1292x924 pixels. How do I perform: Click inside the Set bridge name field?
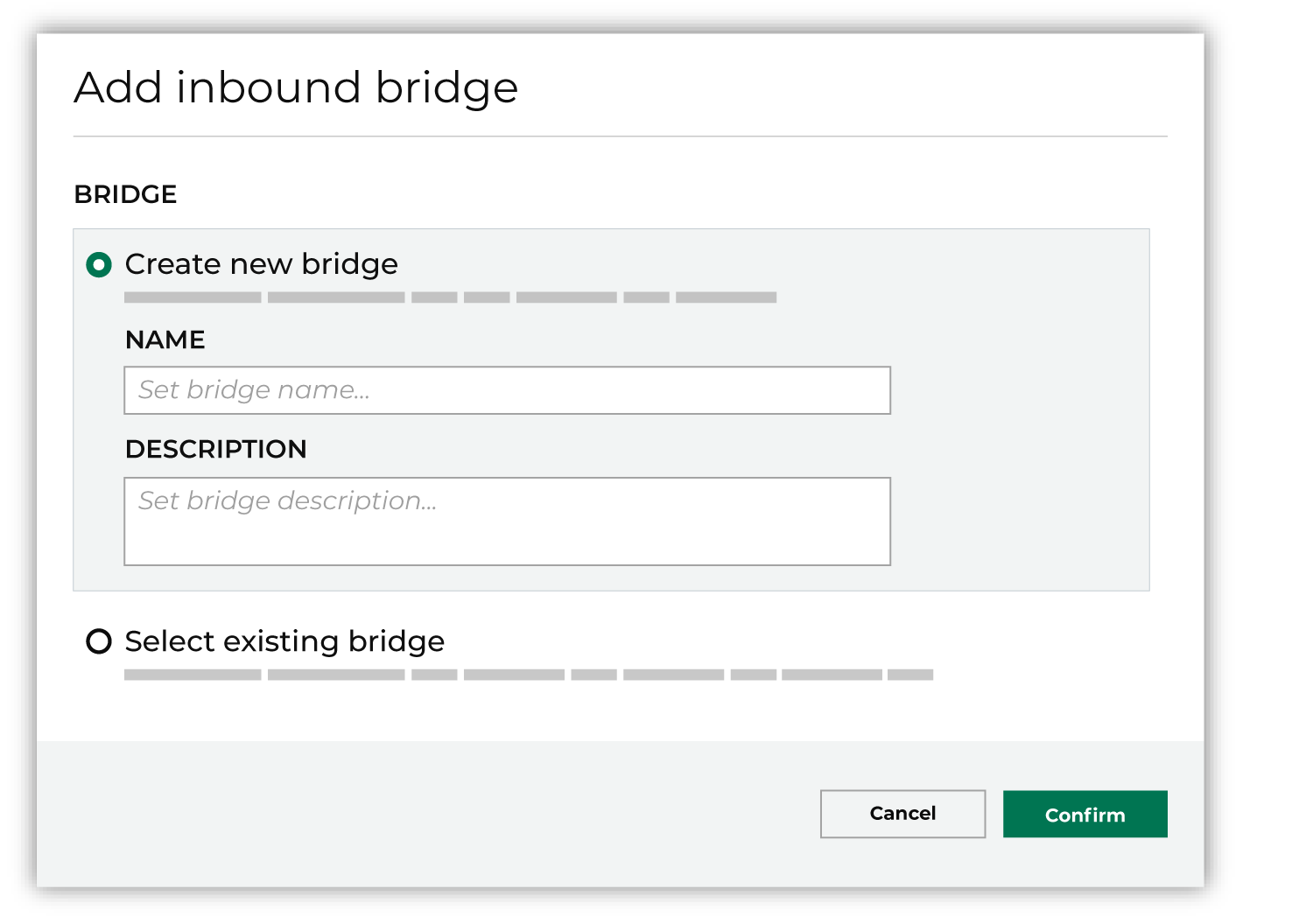pos(508,390)
